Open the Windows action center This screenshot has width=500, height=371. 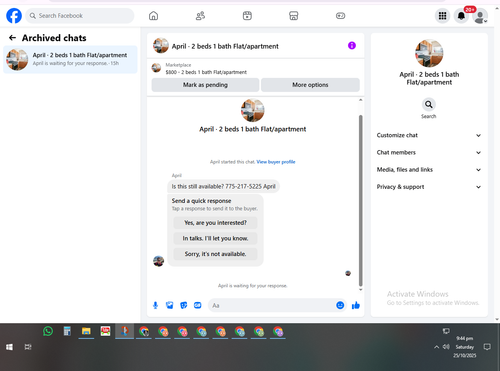click(x=487, y=347)
